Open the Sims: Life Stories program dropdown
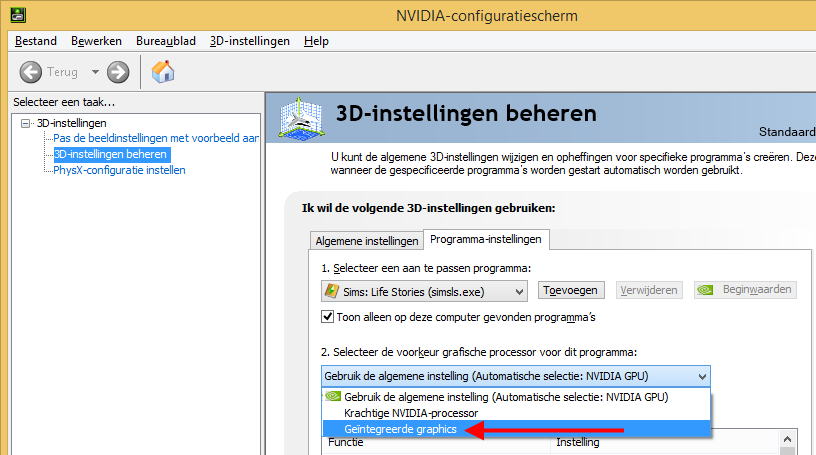 pos(424,292)
